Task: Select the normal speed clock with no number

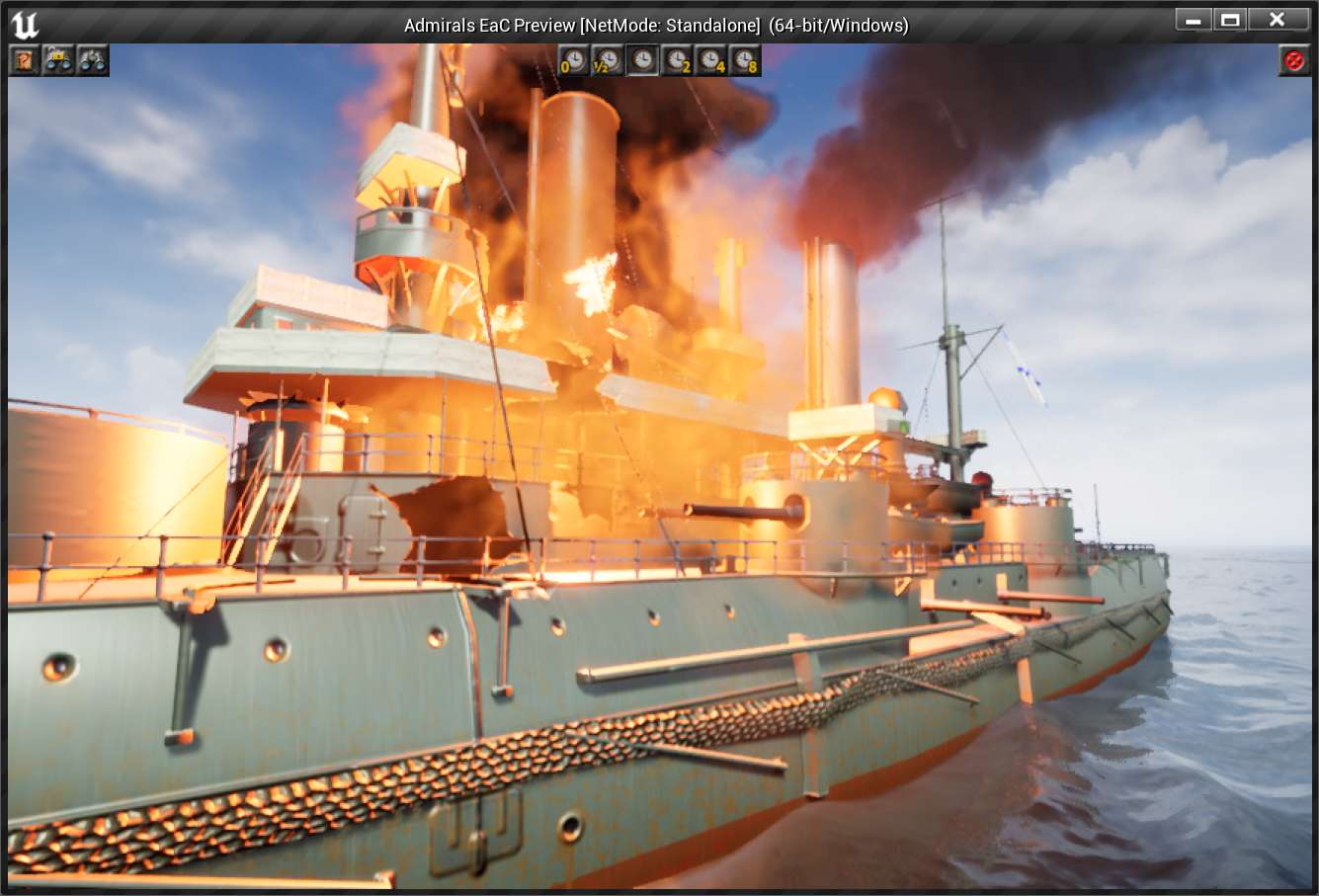Action: (642, 60)
